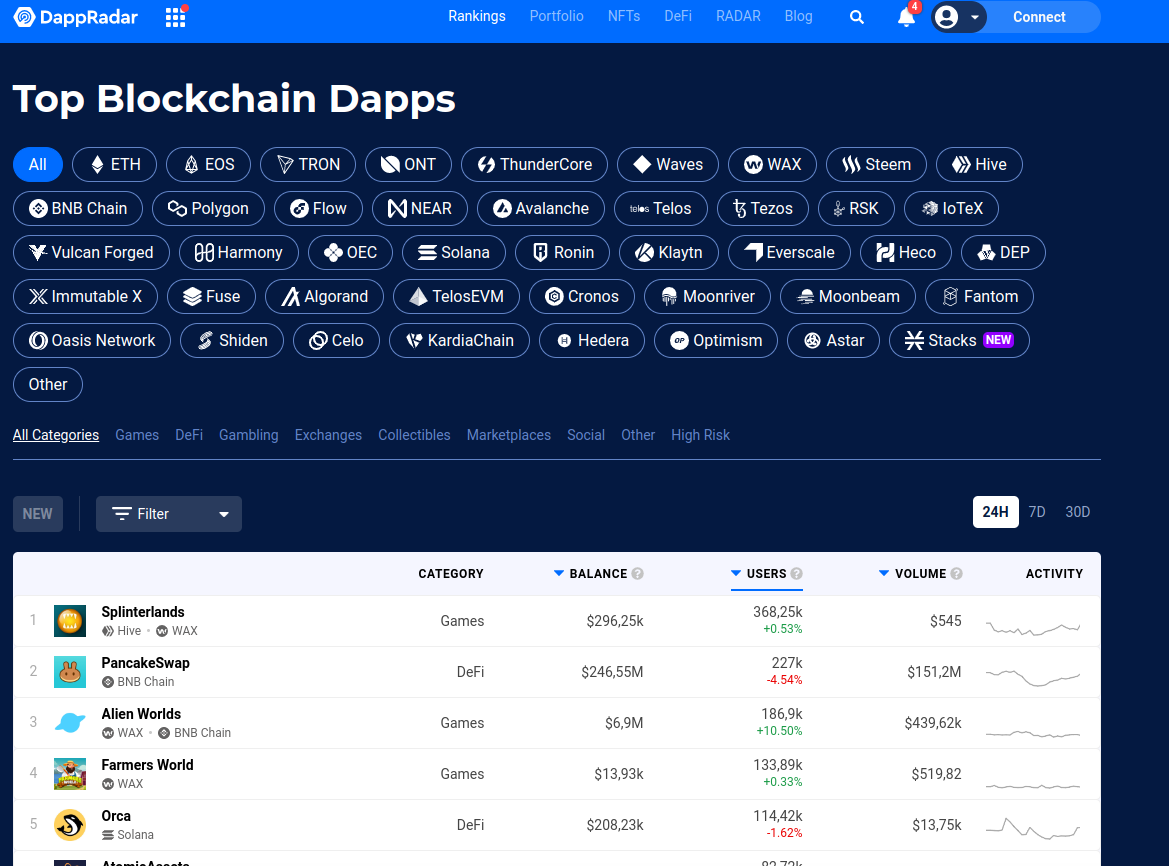This screenshot has height=866, width=1169.
Task: Select the Social category tab
Action: click(x=586, y=435)
